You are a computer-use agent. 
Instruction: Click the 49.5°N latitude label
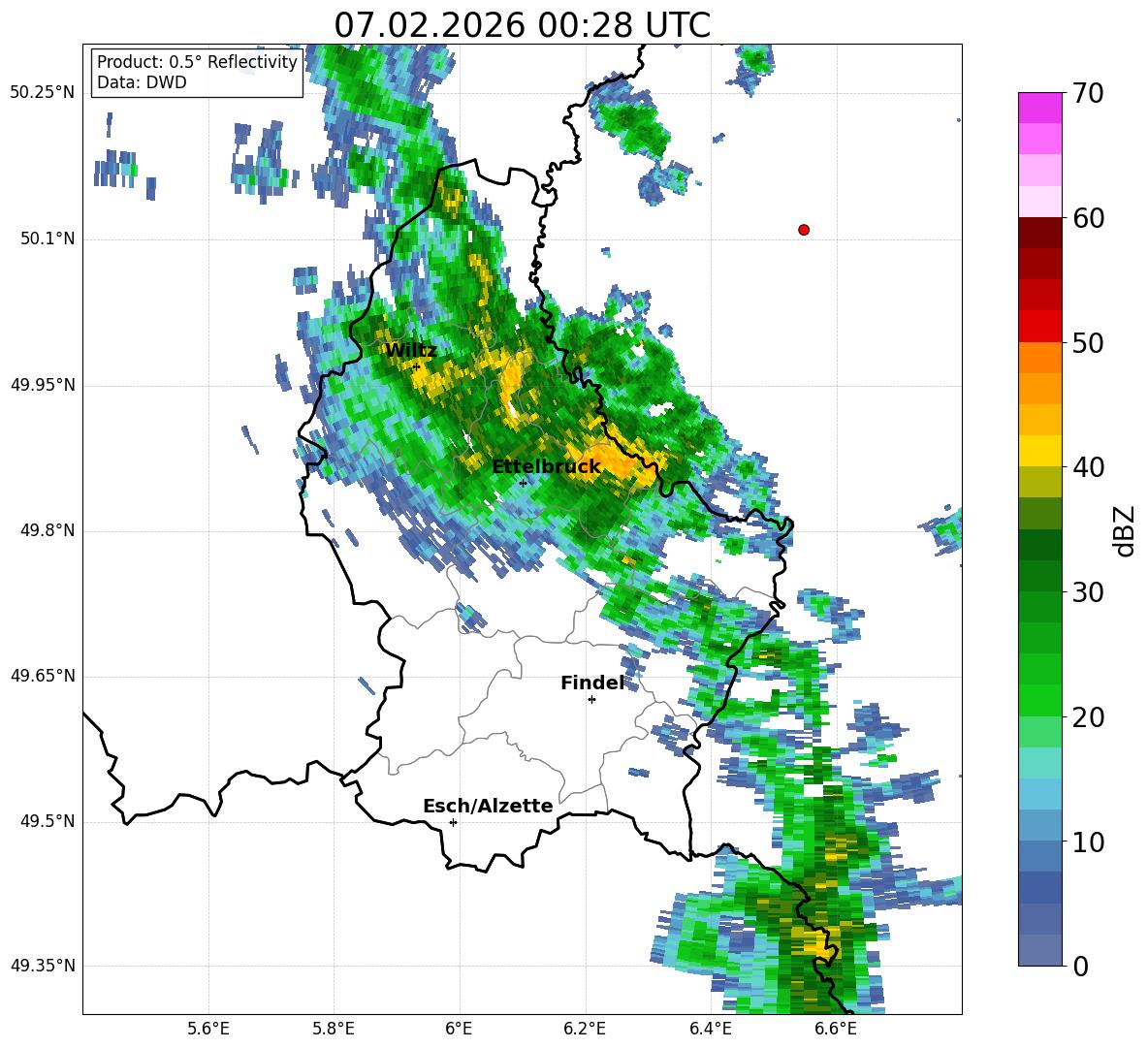(x=48, y=821)
